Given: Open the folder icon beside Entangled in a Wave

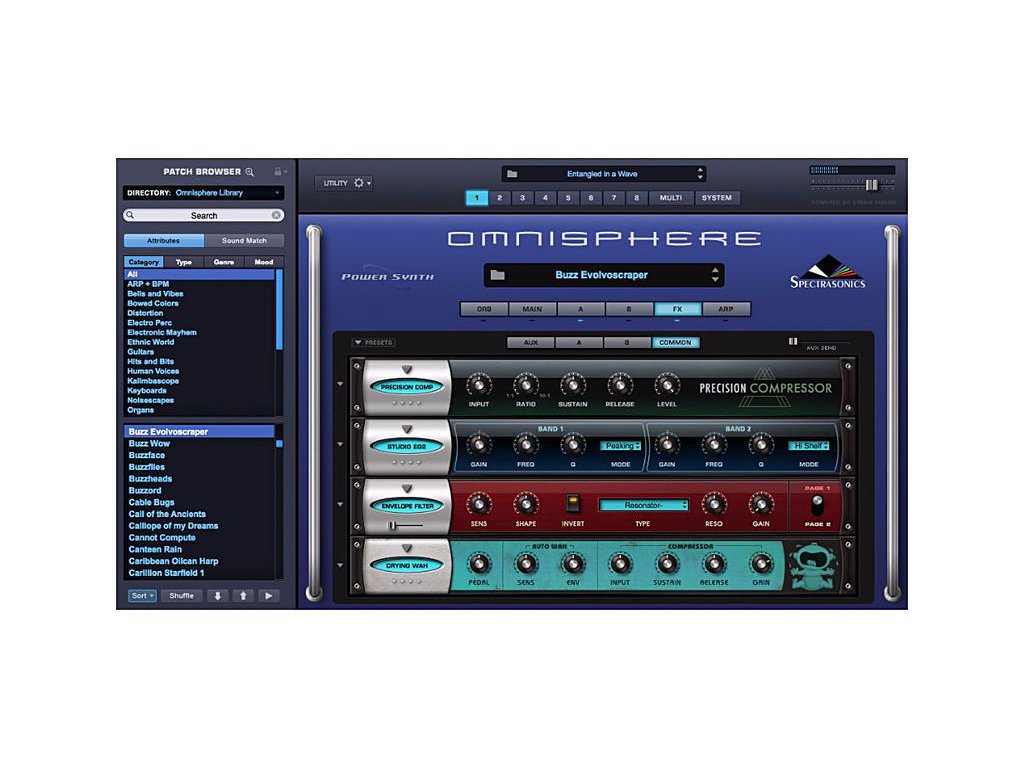Looking at the screenshot, I should (x=513, y=174).
